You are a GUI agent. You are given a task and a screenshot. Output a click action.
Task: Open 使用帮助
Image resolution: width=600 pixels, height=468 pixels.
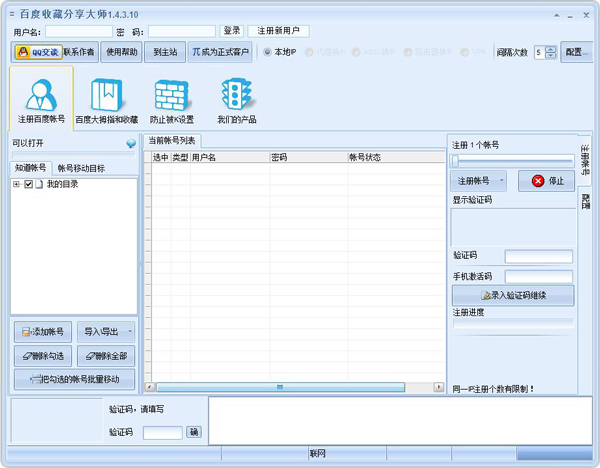coord(121,52)
